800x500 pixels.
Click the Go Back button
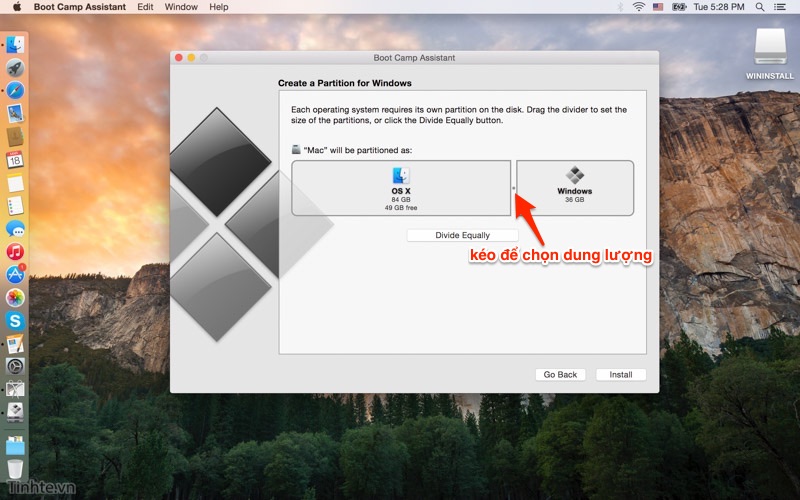point(560,374)
